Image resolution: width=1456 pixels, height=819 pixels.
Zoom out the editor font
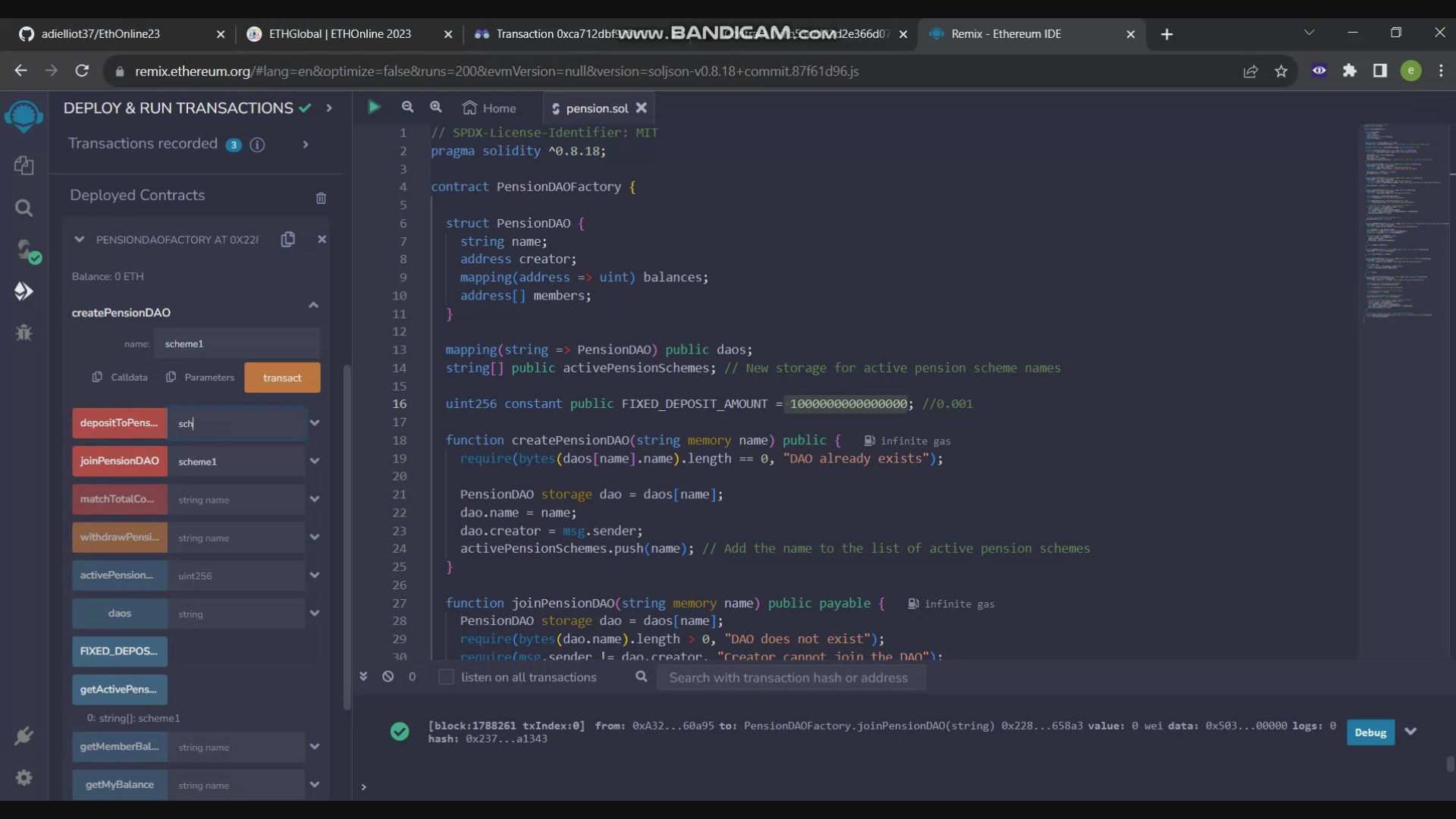(x=407, y=108)
